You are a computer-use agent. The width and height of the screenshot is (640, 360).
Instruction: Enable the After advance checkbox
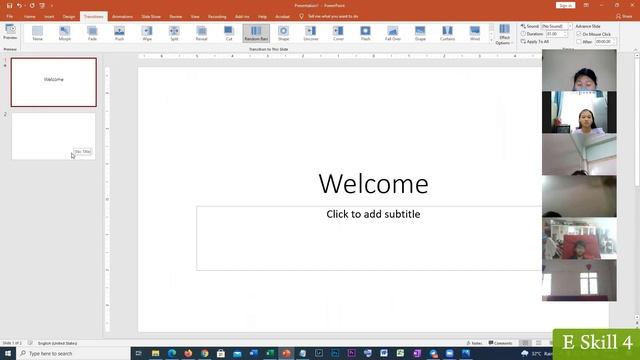579,42
